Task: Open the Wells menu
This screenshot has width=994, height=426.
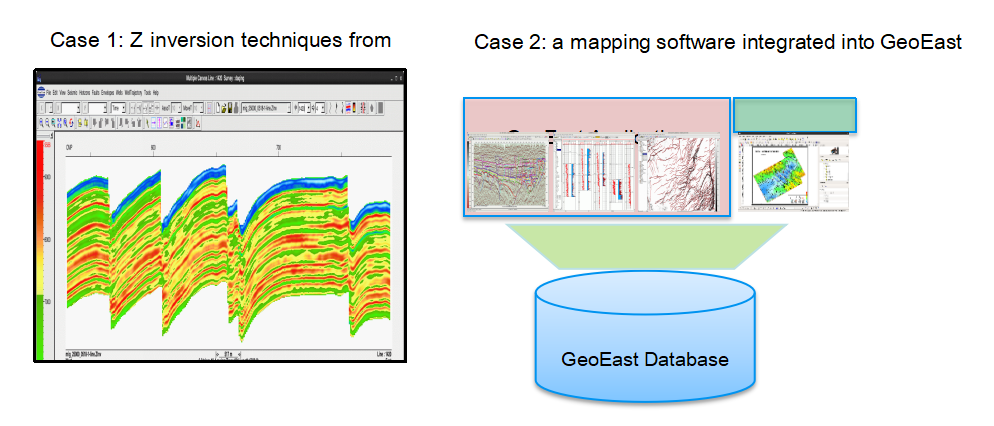Action: (x=119, y=93)
